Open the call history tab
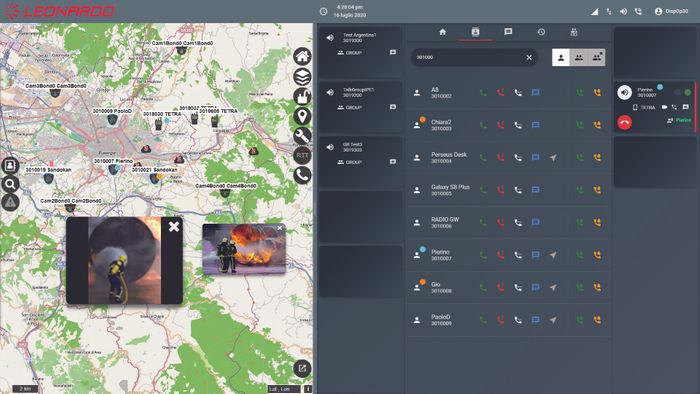Image resolution: width=700 pixels, height=394 pixels. pos(541,32)
